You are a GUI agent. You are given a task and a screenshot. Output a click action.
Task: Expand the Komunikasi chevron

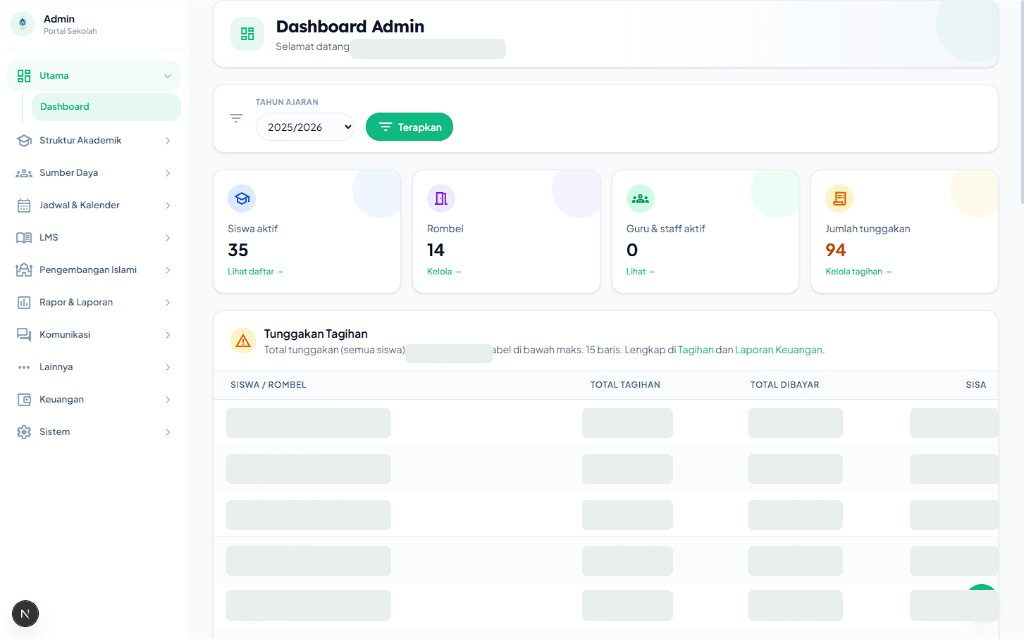(x=168, y=335)
